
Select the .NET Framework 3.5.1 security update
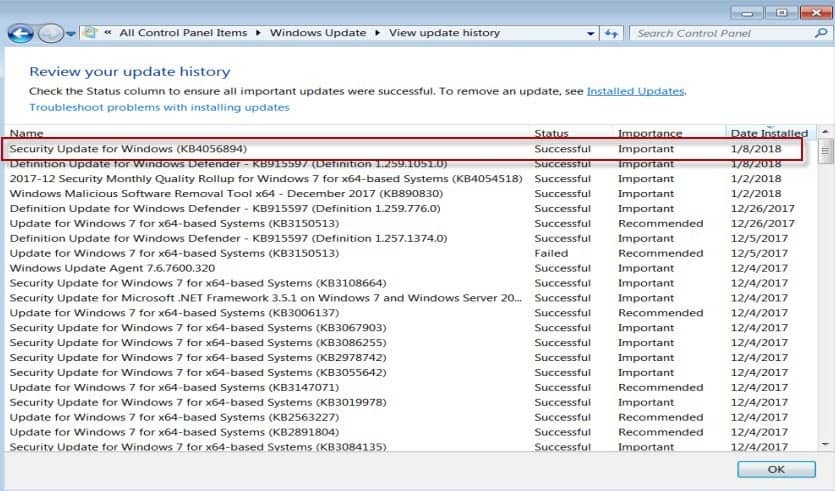(x=405, y=298)
